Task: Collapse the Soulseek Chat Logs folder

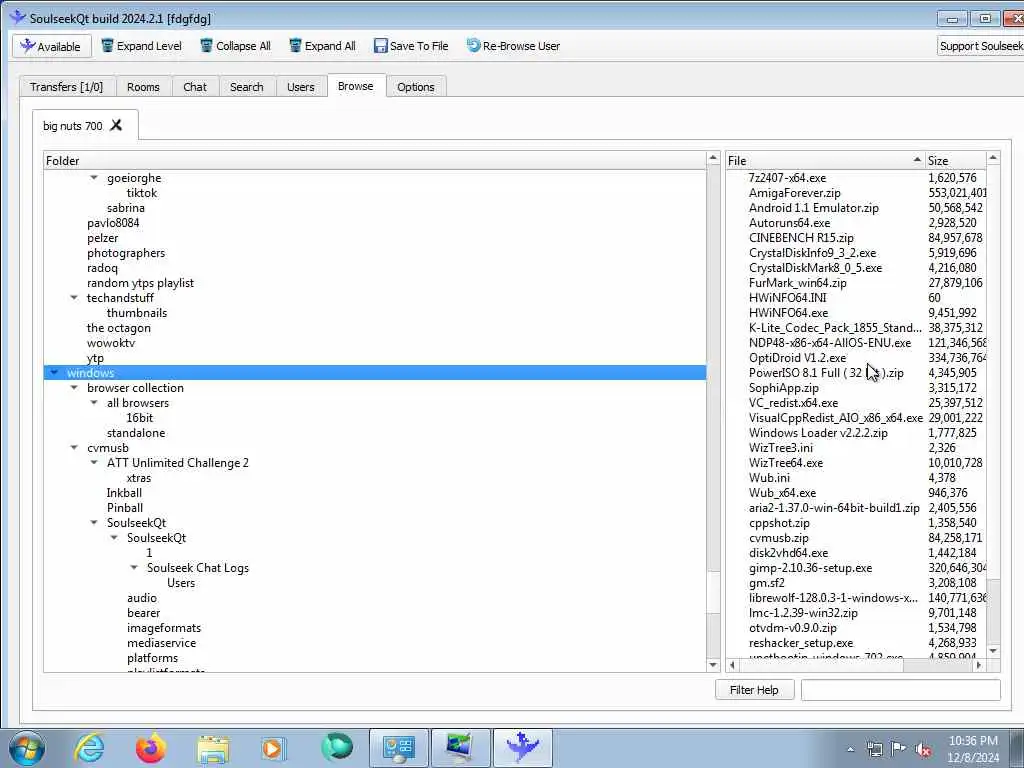Action: click(x=134, y=568)
